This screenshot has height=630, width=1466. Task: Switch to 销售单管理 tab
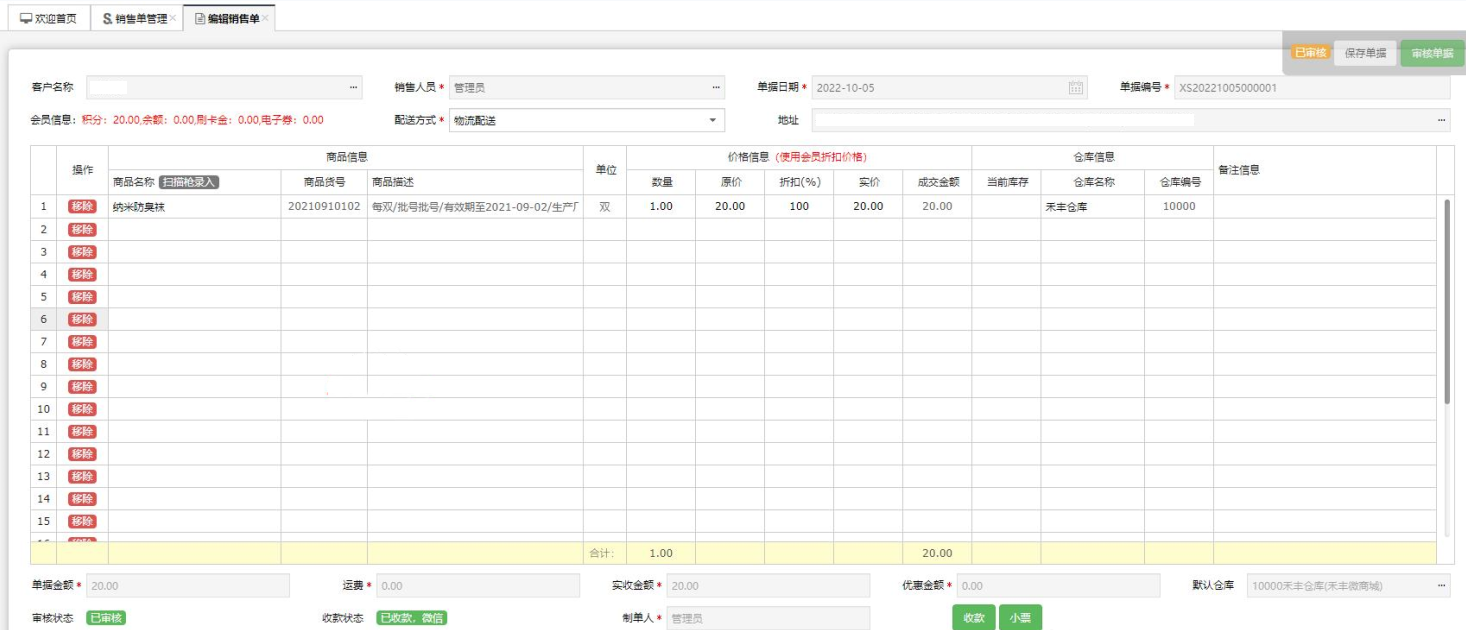click(135, 18)
